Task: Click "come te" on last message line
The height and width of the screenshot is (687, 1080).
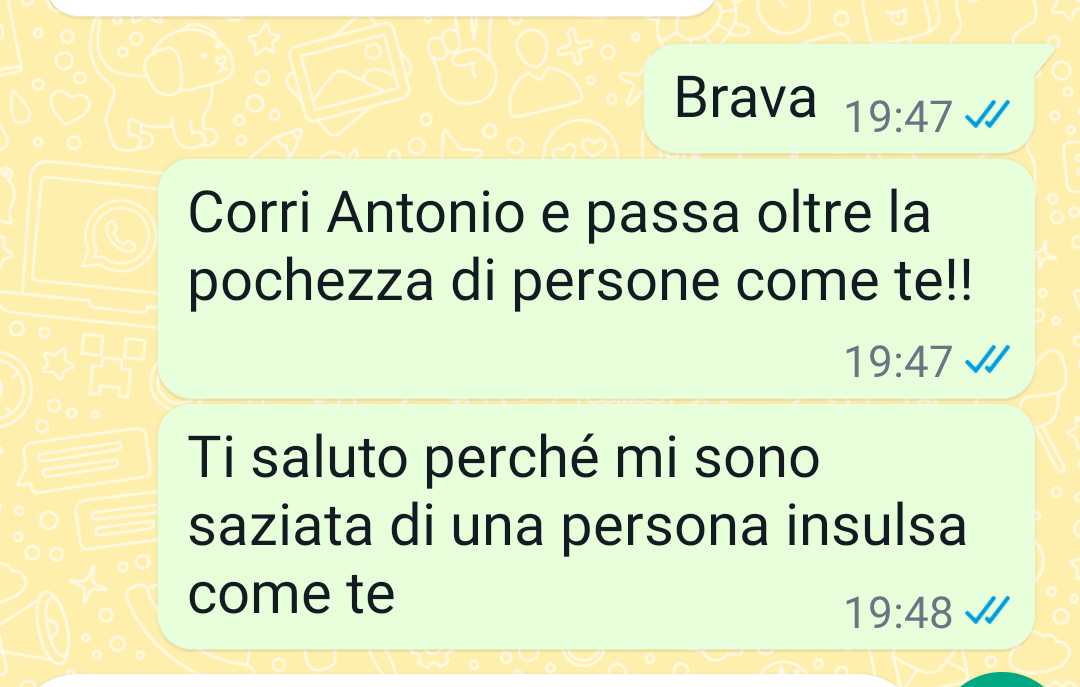Action: (x=291, y=594)
